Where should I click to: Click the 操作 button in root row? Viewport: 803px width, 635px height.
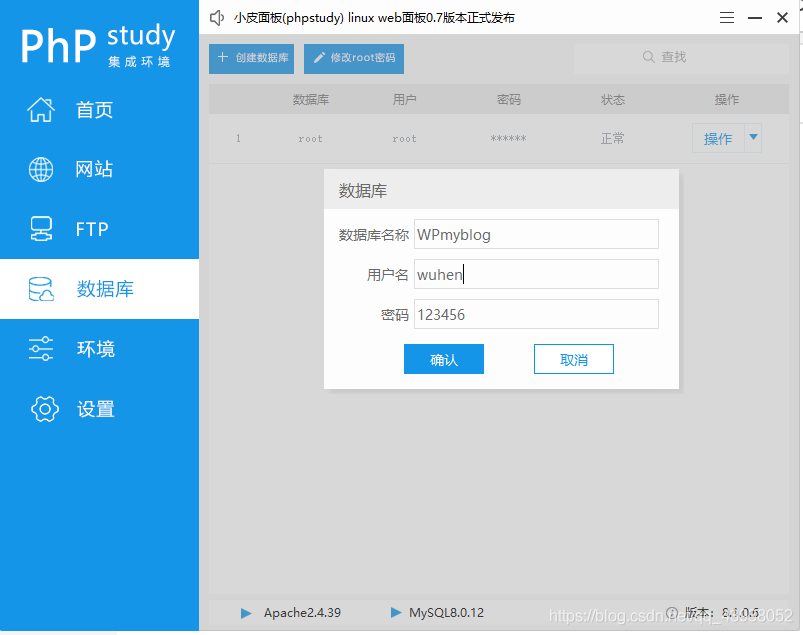tap(718, 138)
